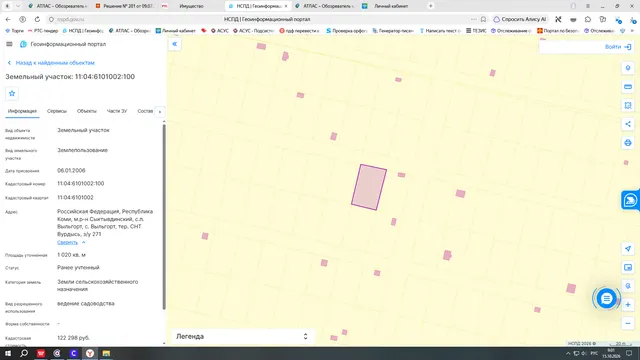Print the map using printer icon
This screenshot has height=360, width=640.
click(x=628, y=143)
